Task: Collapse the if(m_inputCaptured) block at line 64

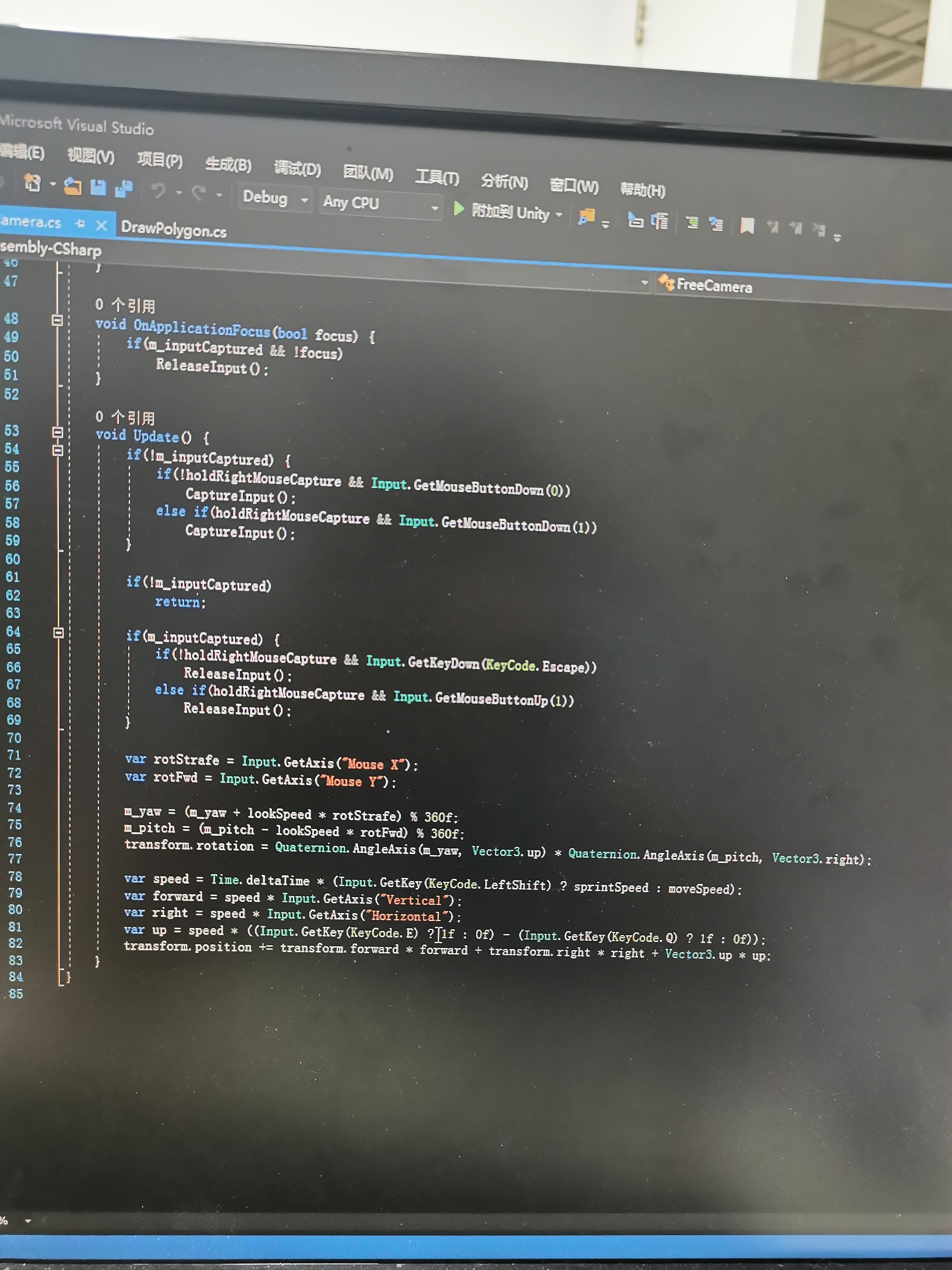Action: [58, 633]
